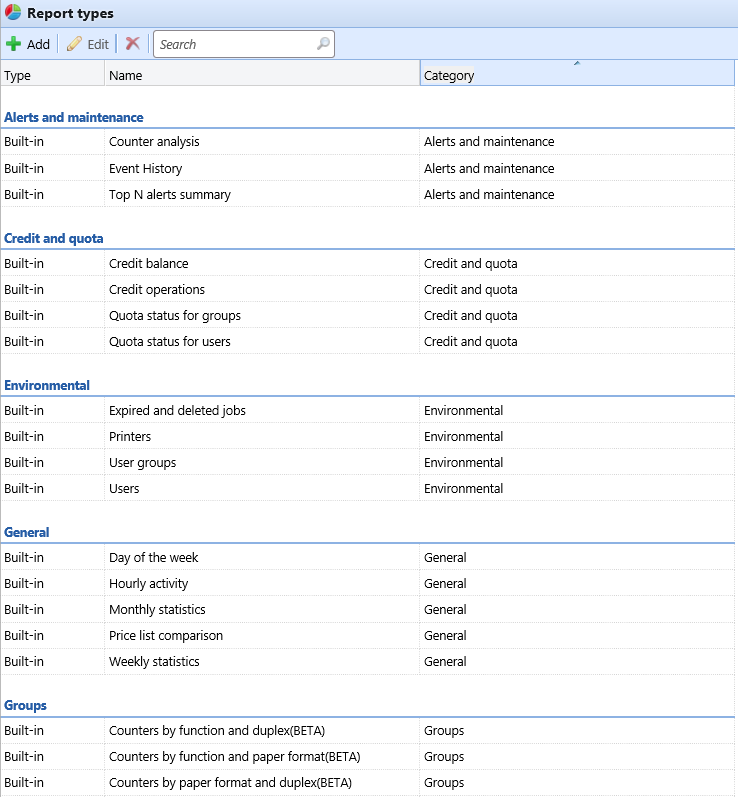
Task: Click the magnifier icon in search box
Action: click(323, 44)
